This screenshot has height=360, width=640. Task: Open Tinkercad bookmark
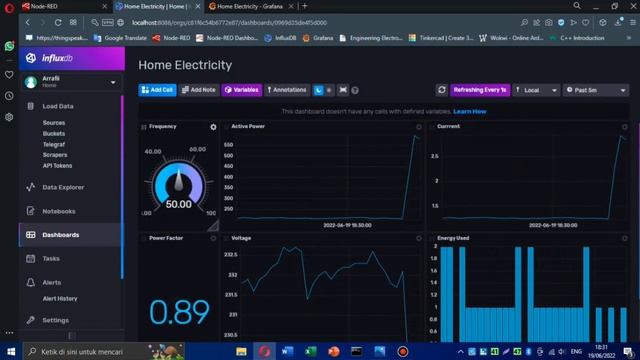(x=441, y=38)
